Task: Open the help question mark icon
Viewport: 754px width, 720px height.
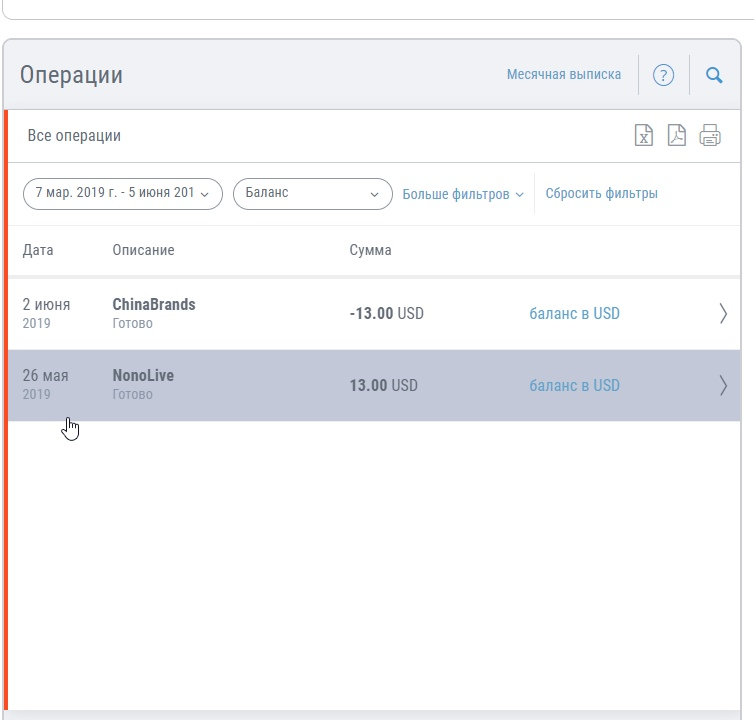Action: [663, 75]
